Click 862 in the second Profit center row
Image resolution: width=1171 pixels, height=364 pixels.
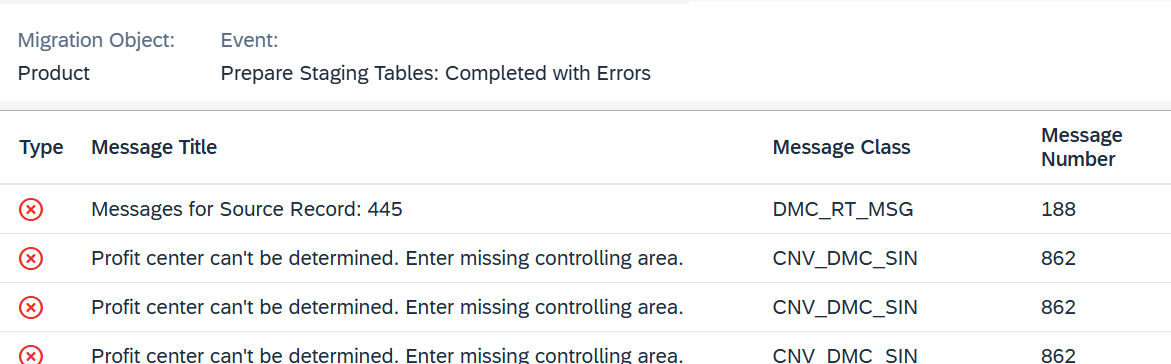1058,307
